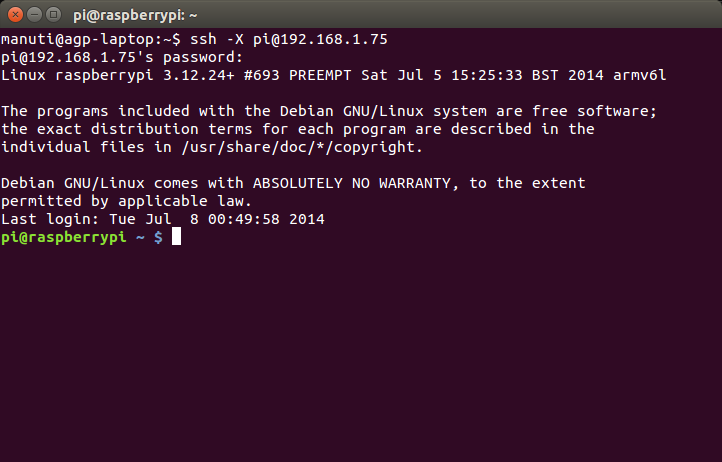This screenshot has width=722, height=462.
Task: Maximize the terminal window
Action: (53, 15)
